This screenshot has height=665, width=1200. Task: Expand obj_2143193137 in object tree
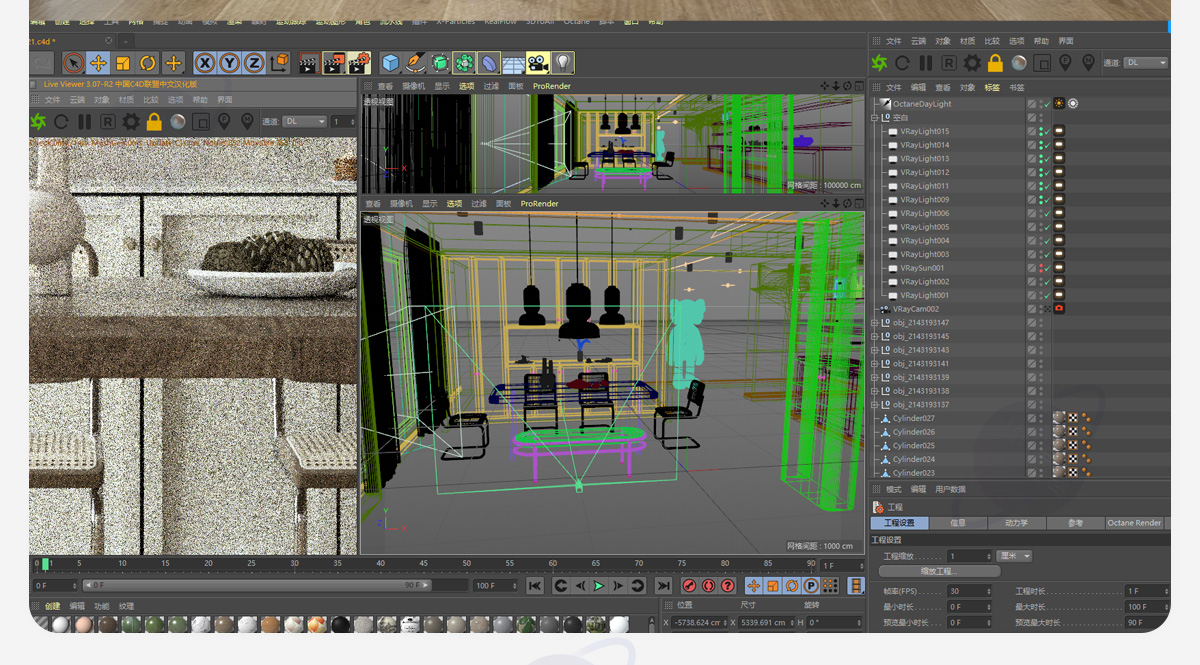pyautogui.click(x=875, y=405)
